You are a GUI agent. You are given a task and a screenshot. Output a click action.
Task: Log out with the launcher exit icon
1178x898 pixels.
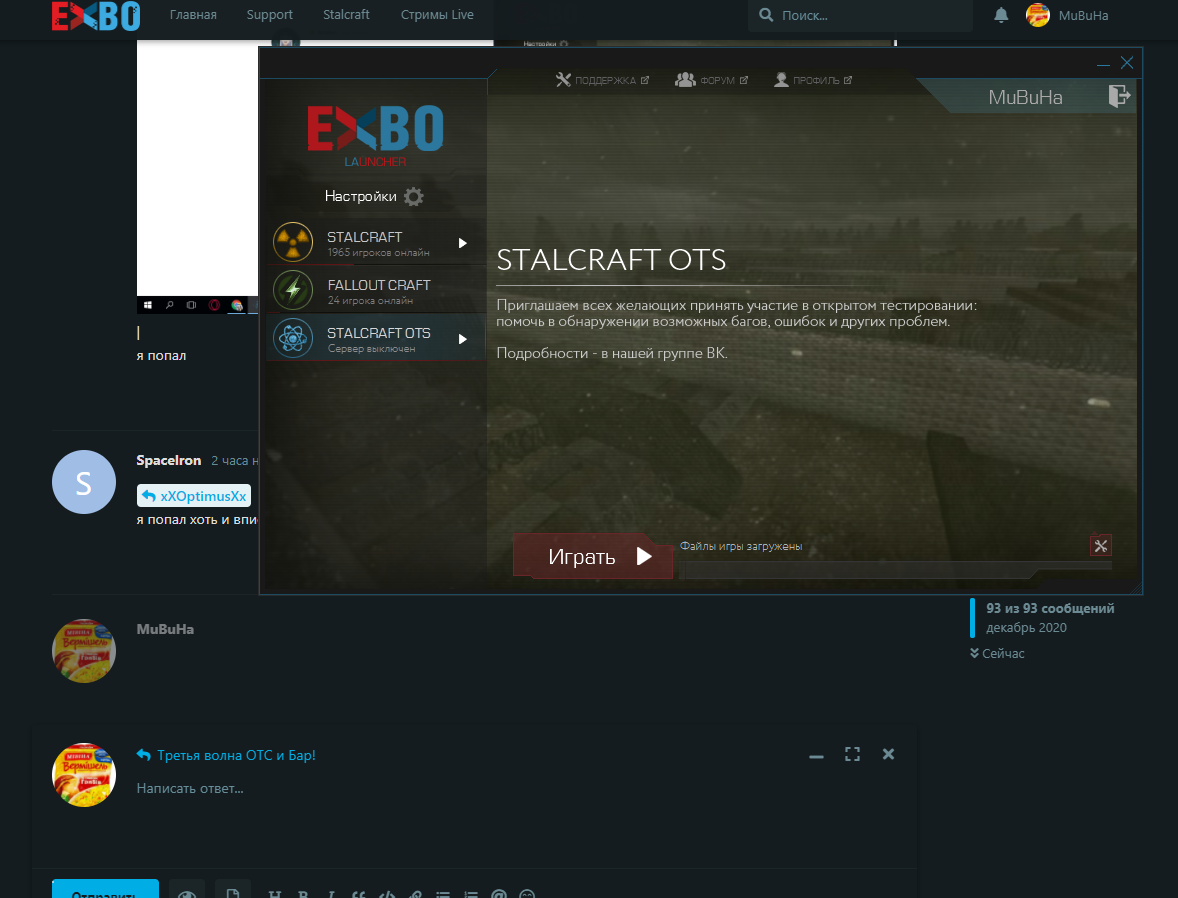[x=1119, y=96]
